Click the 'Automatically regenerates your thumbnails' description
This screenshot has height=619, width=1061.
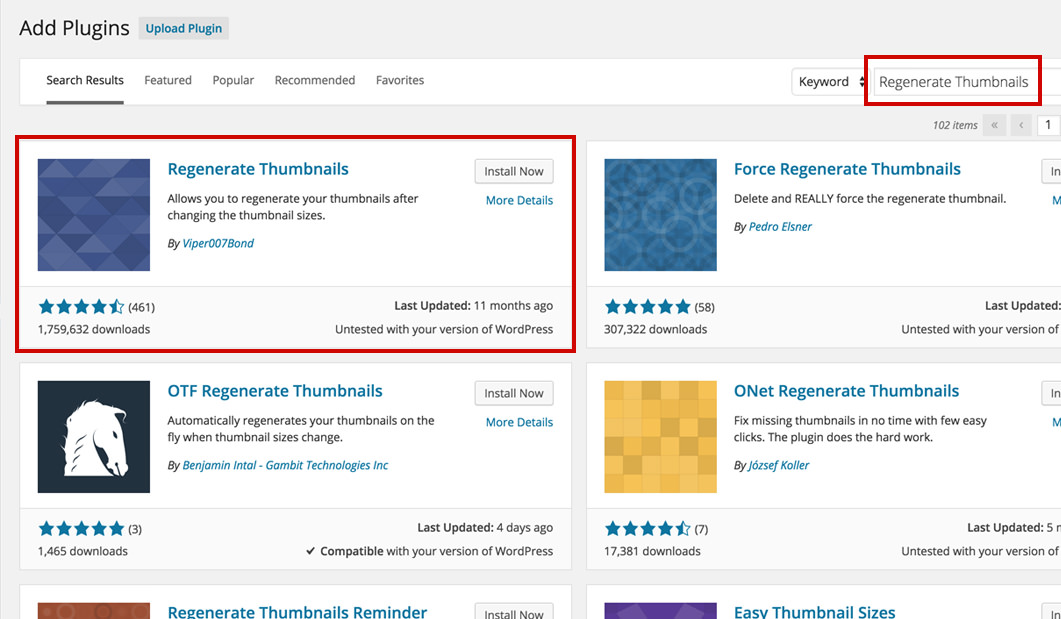[x=300, y=429]
